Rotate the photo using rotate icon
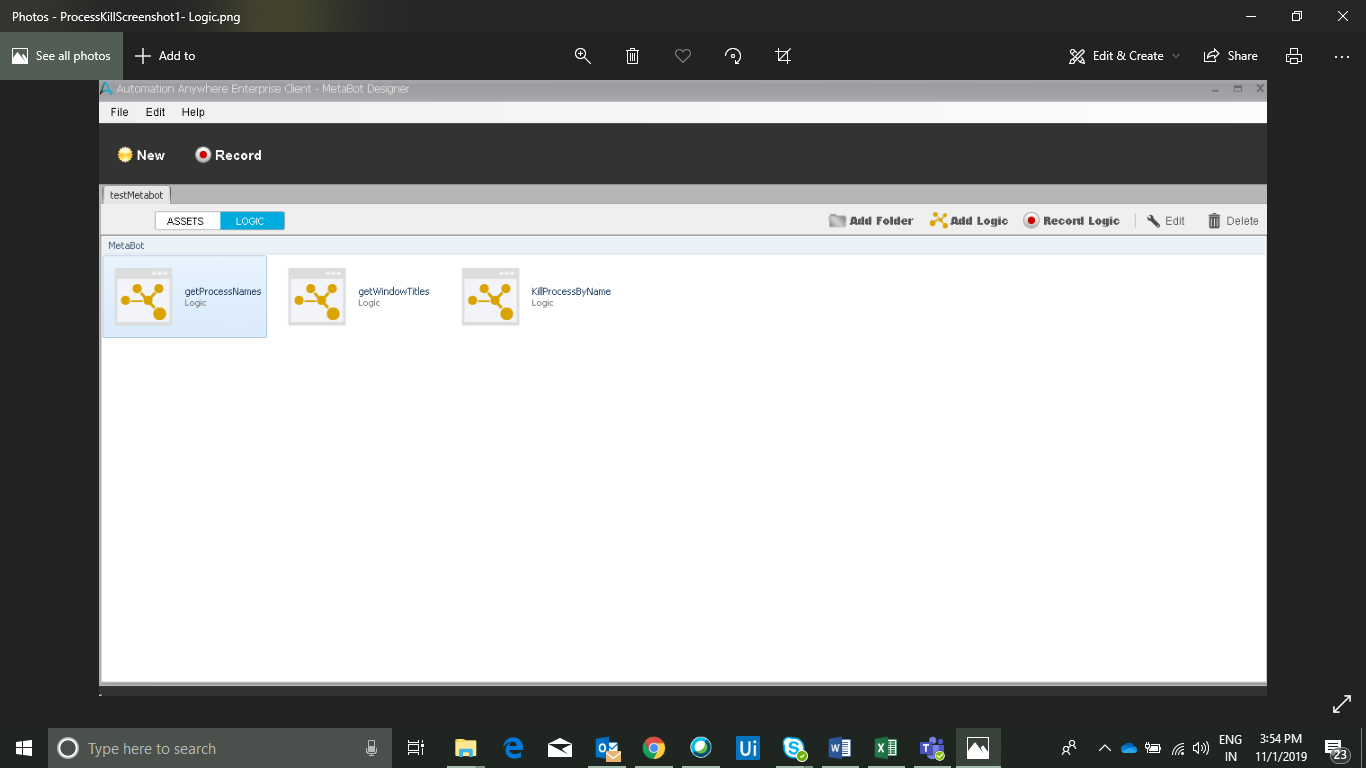This screenshot has width=1366, height=768. (x=733, y=56)
